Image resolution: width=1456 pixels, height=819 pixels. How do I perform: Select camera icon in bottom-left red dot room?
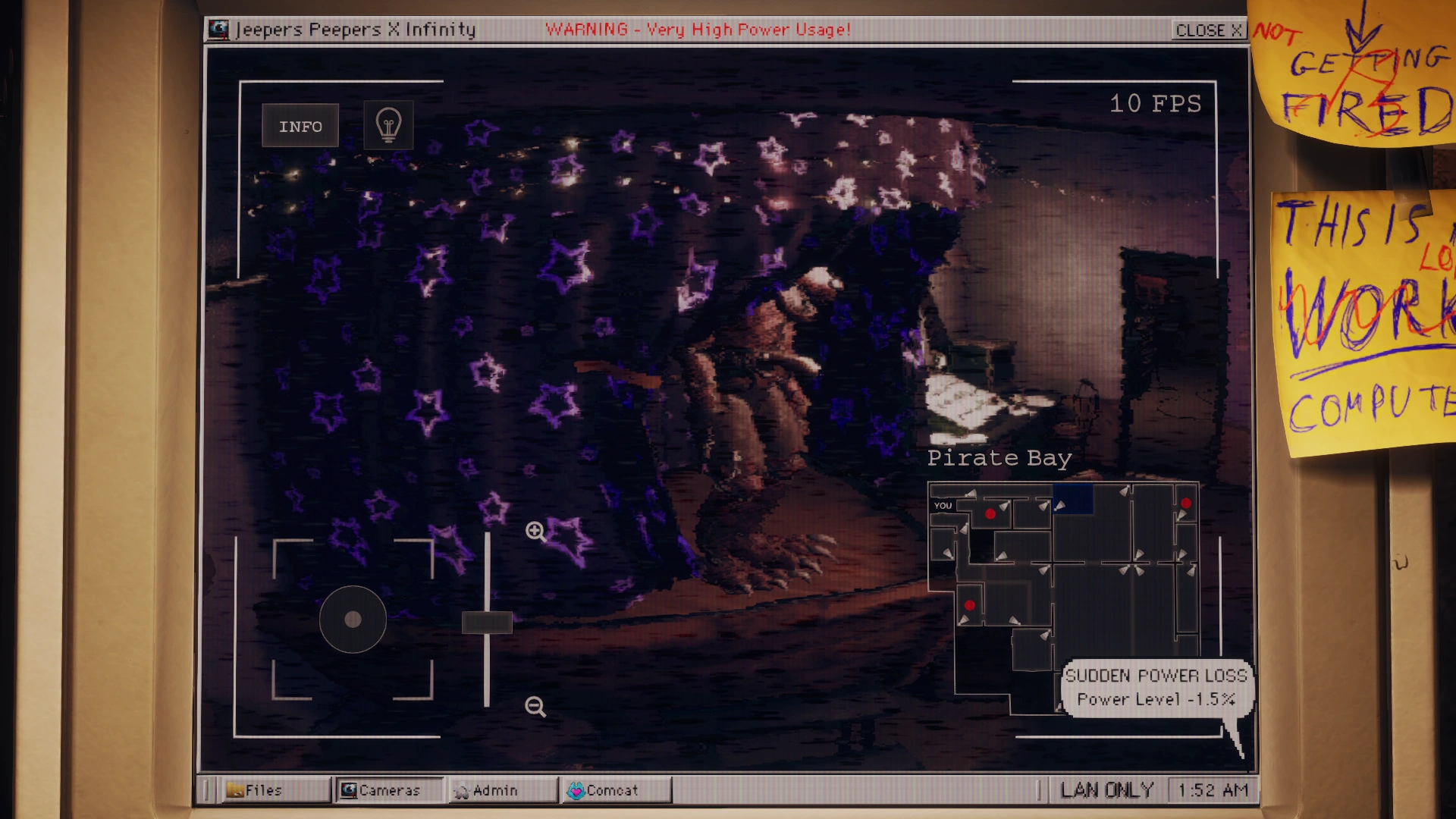coord(963,620)
